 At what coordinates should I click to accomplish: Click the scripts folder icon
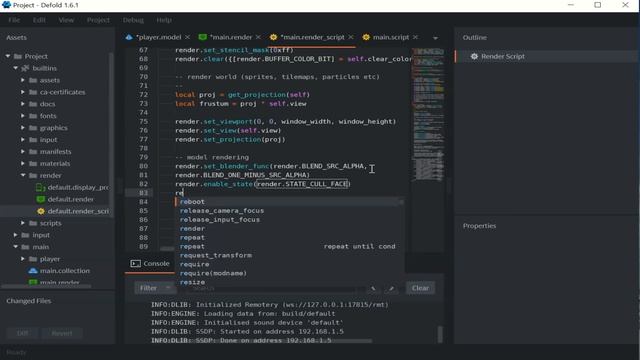click(33, 223)
